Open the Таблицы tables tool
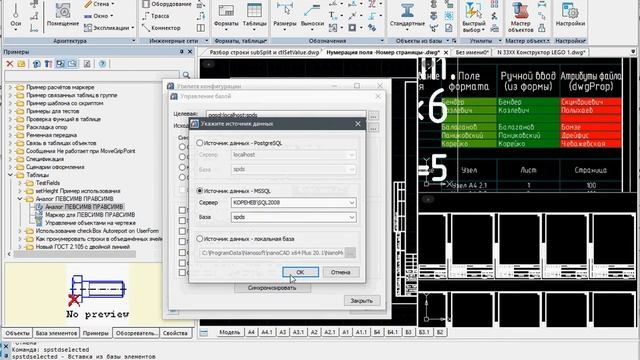 [254, 16]
